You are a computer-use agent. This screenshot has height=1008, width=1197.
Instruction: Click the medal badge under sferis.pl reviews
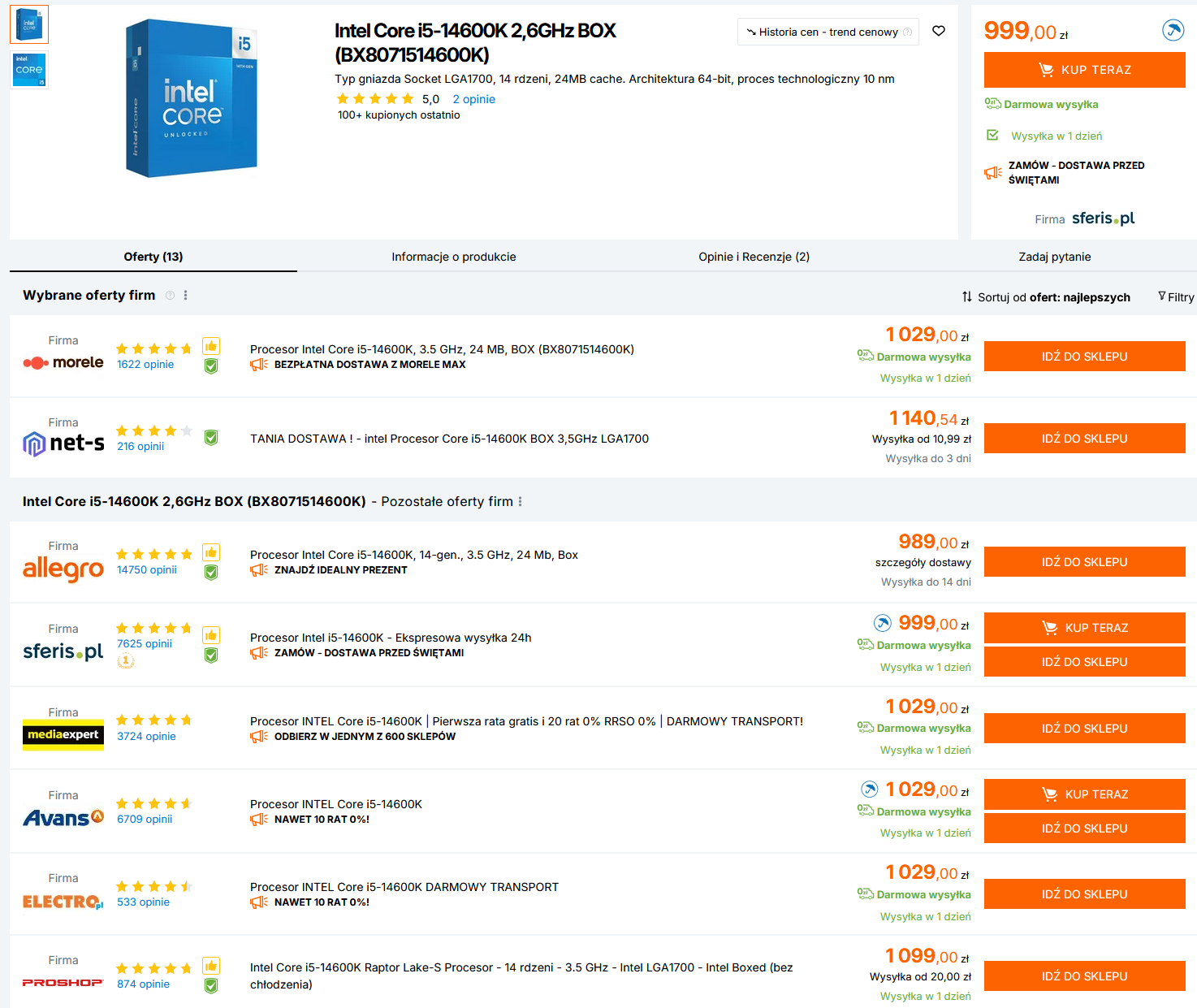126,661
